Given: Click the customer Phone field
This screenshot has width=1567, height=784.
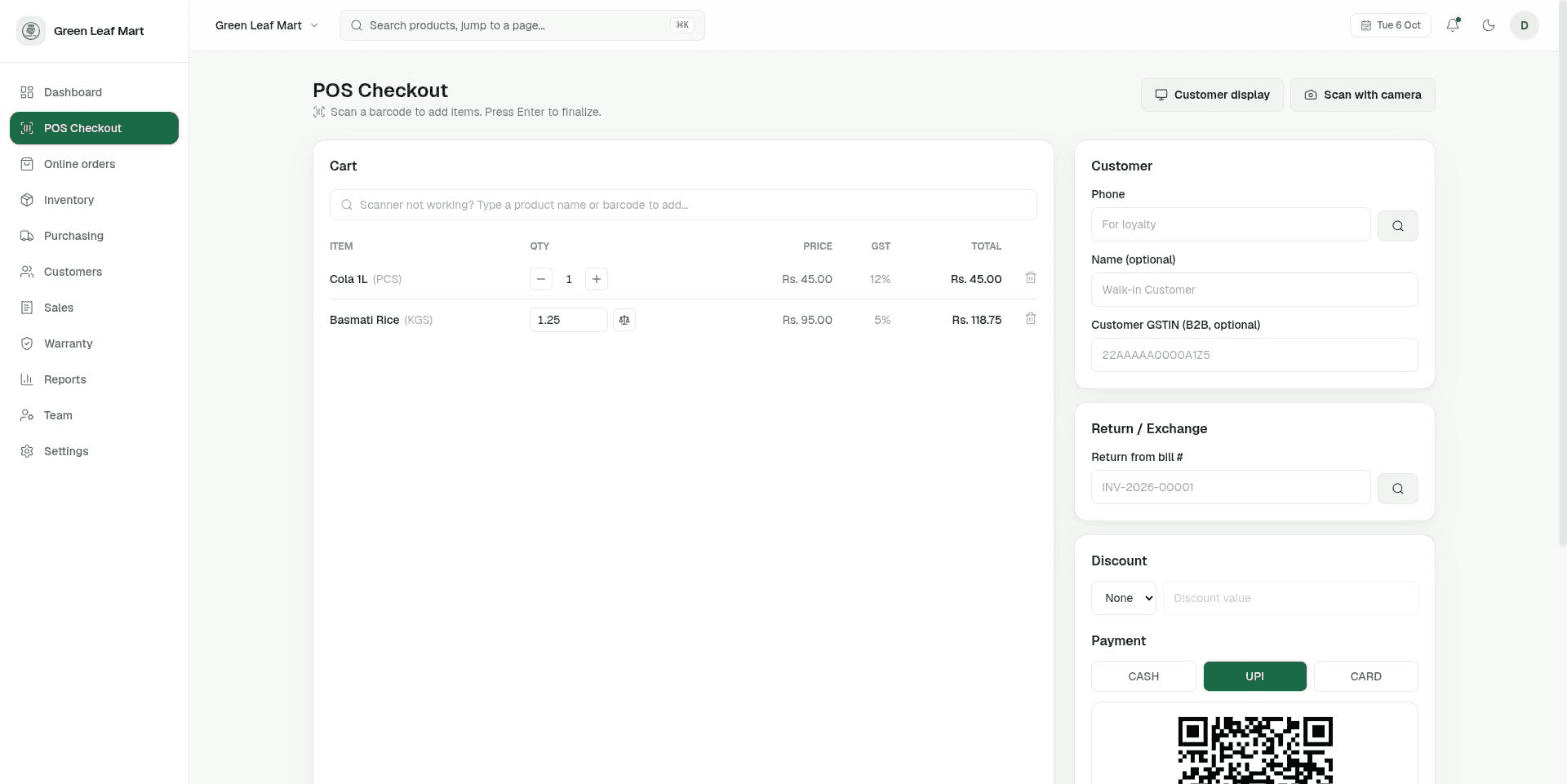Looking at the screenshot, I should pos(1230,225).
